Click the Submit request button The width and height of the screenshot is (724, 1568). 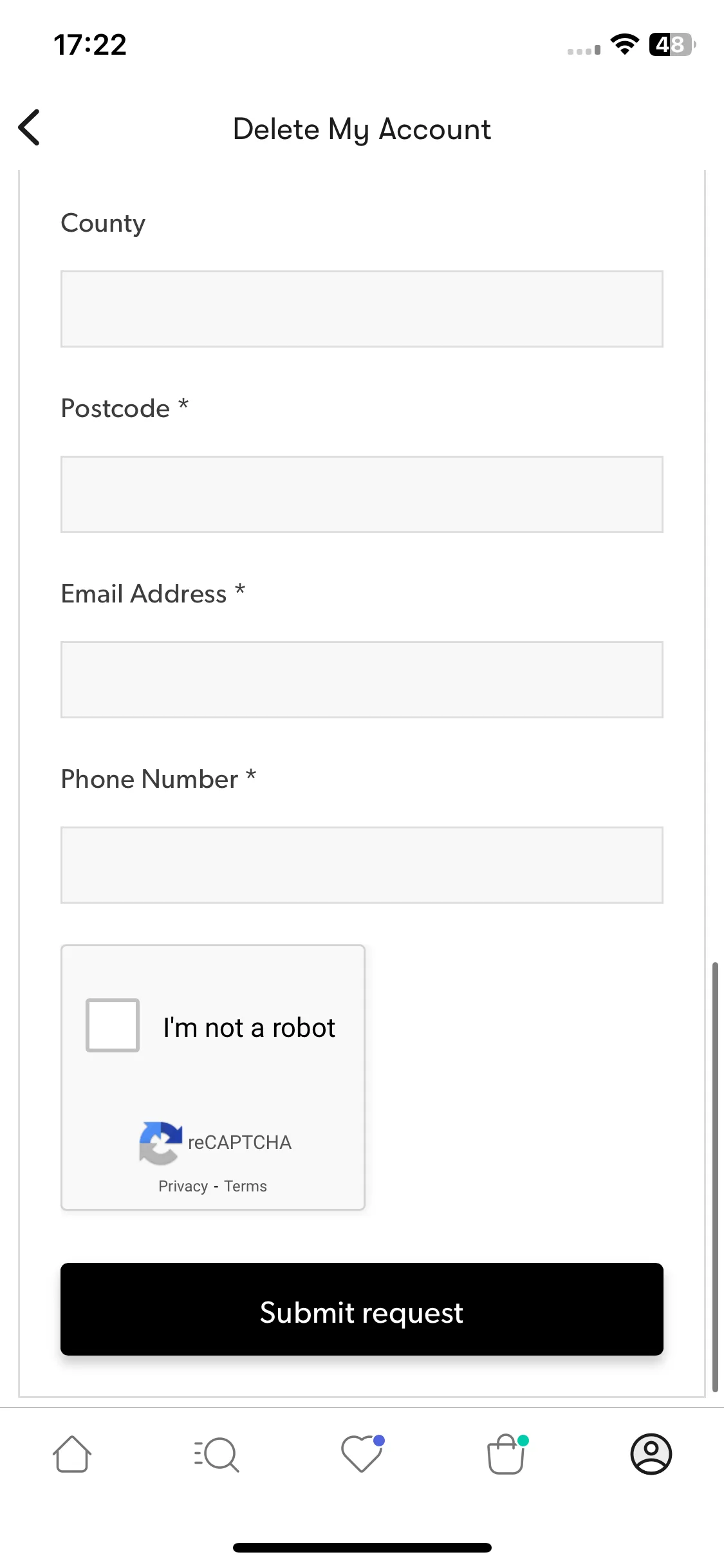click(362, 1309)
